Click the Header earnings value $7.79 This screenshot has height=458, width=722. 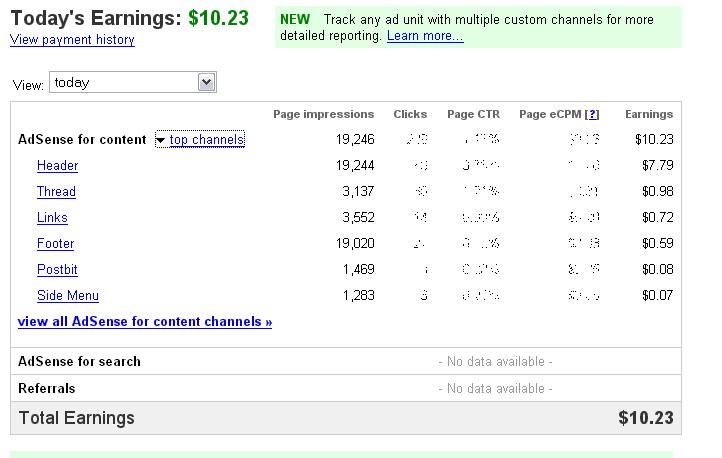click(655, 166)
